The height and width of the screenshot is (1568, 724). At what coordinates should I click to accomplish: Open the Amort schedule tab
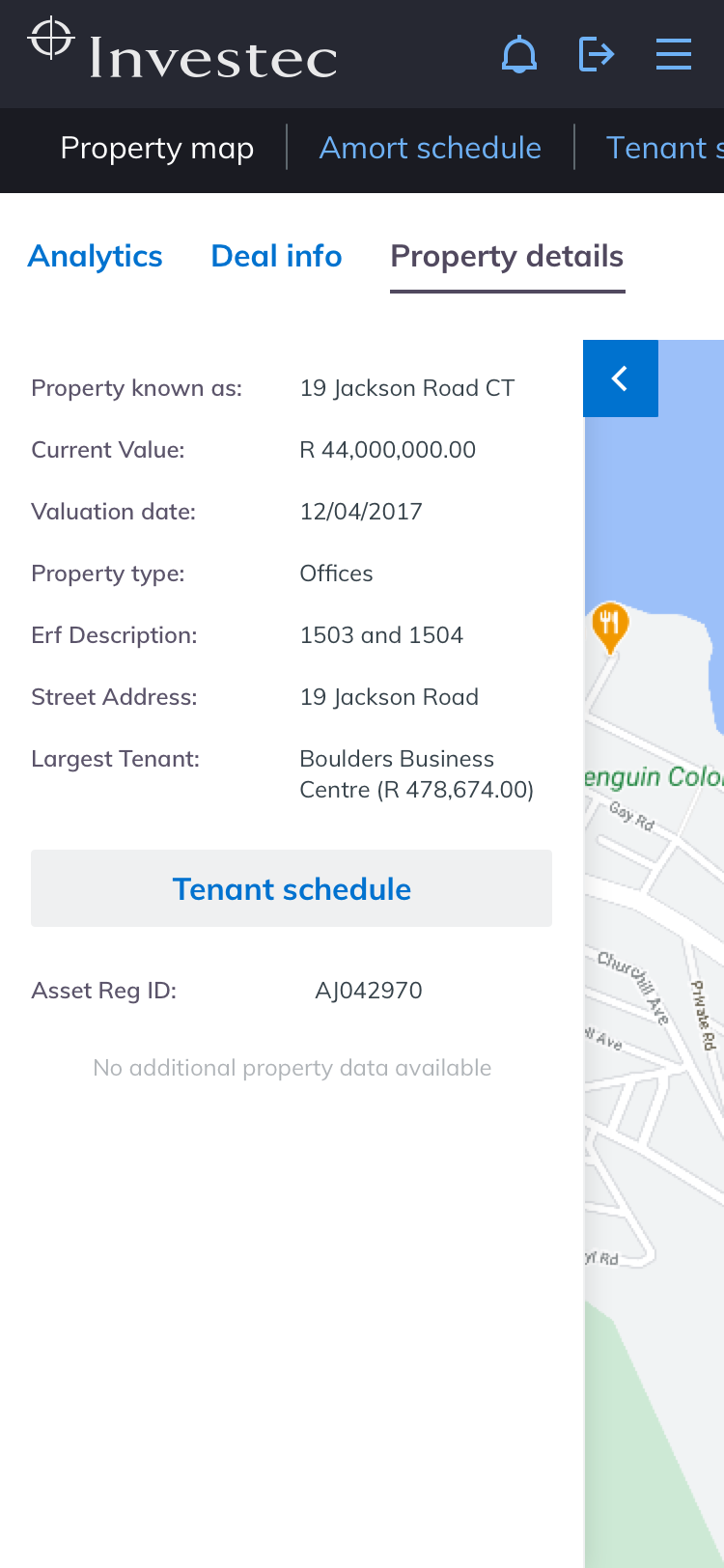pyautogui.click(x=430, y=148)
